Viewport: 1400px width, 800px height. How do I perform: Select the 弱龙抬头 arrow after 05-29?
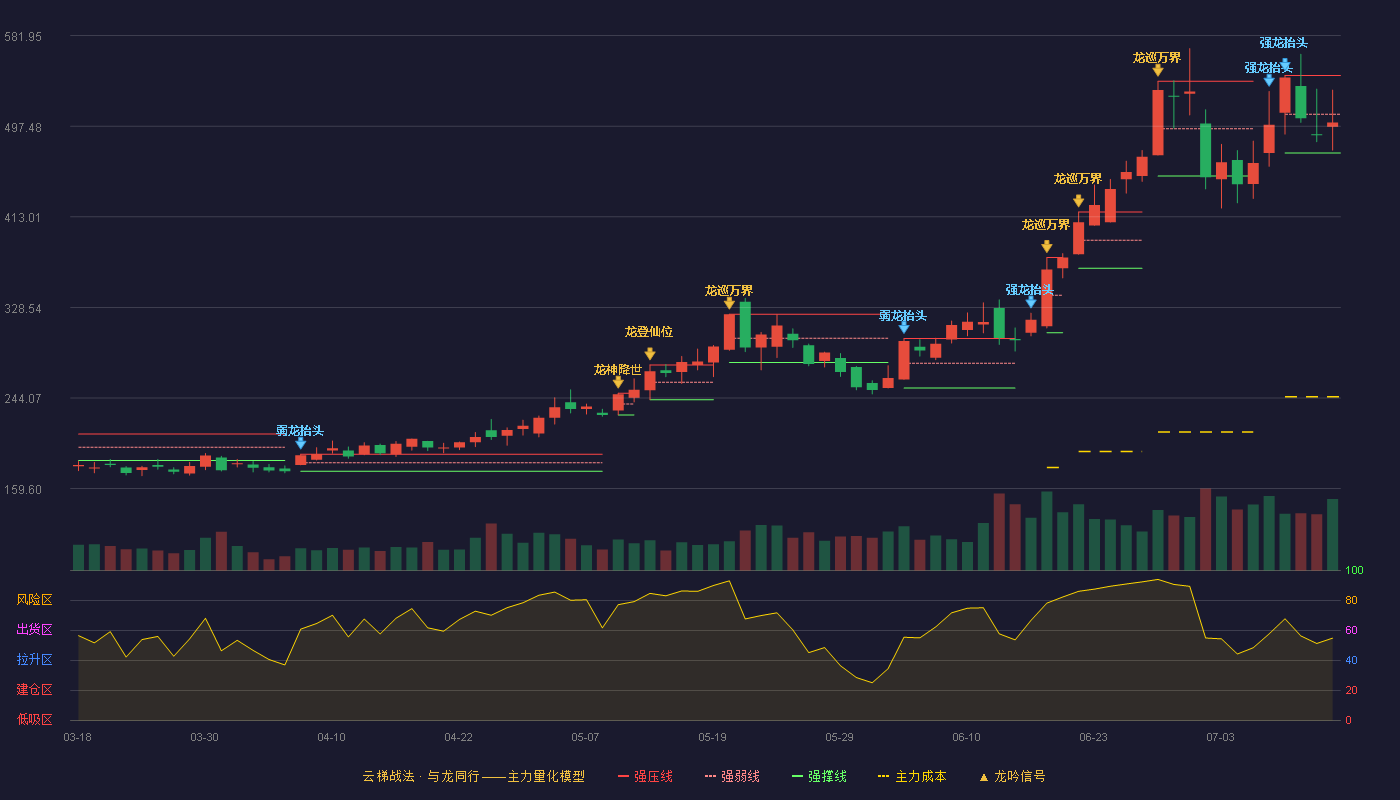904,327
